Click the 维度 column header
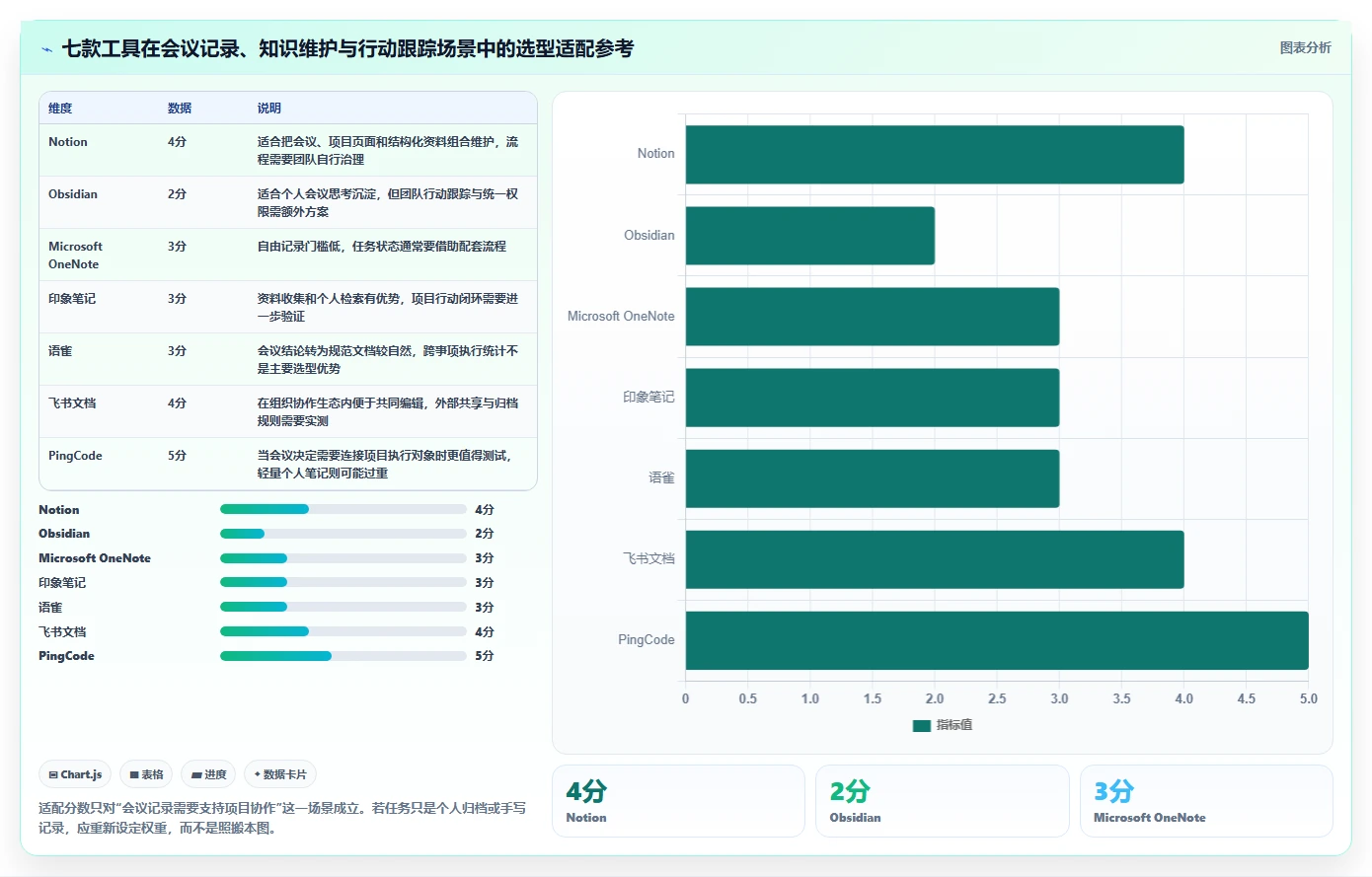Image resolution: width=1372 pixels, height=877 pixels. coord(60,109)
